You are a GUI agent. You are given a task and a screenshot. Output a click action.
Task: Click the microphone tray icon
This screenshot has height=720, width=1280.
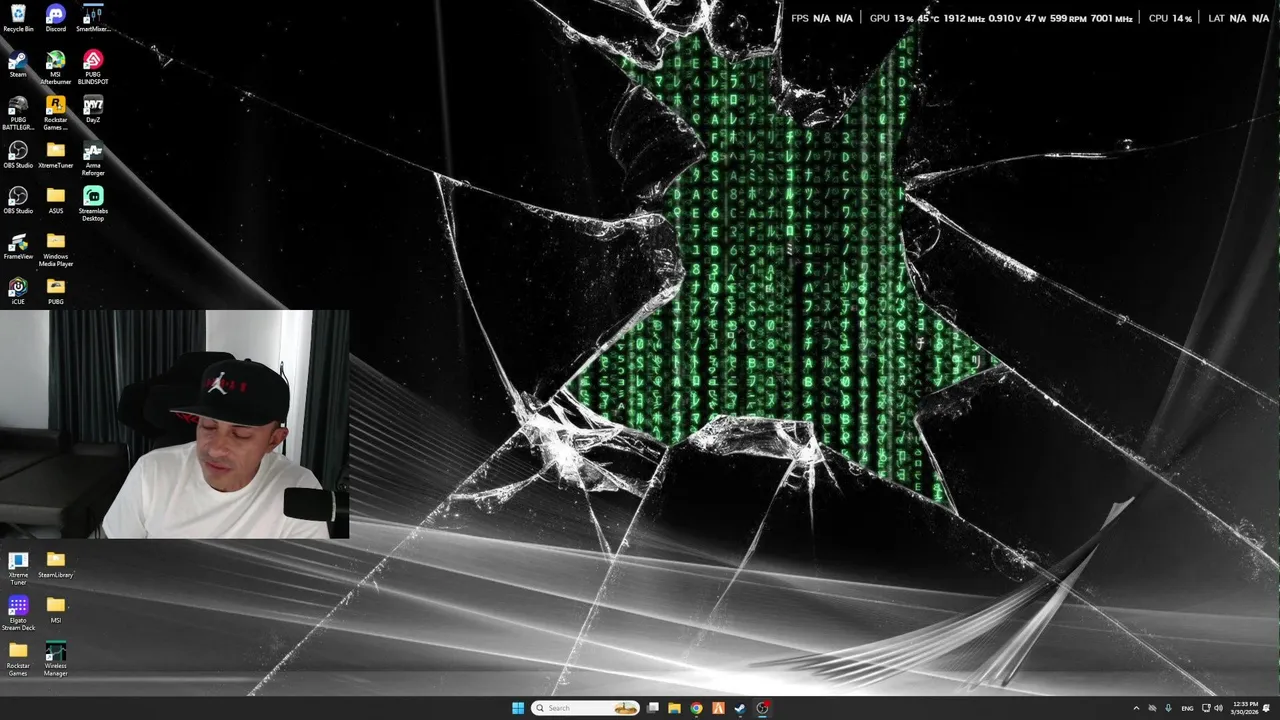click(x=1168, y=708)
